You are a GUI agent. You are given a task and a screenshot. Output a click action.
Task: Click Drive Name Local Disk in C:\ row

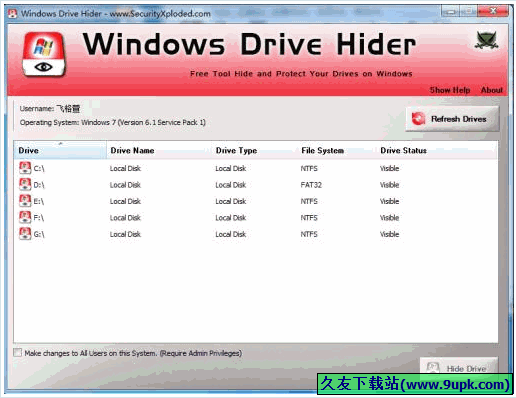coord(125,168)
